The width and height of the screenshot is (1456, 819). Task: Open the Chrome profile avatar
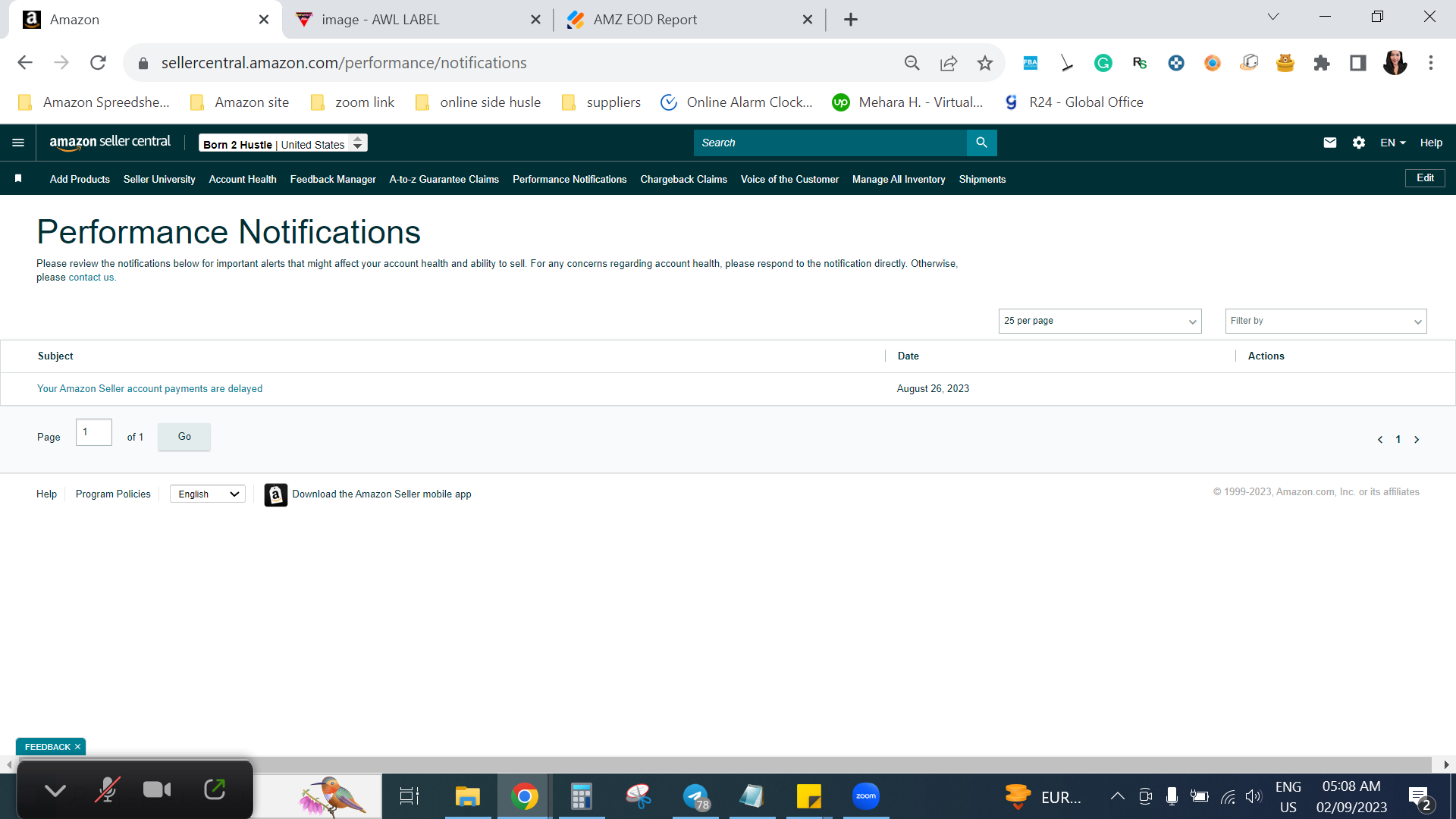pos(1395,63)
